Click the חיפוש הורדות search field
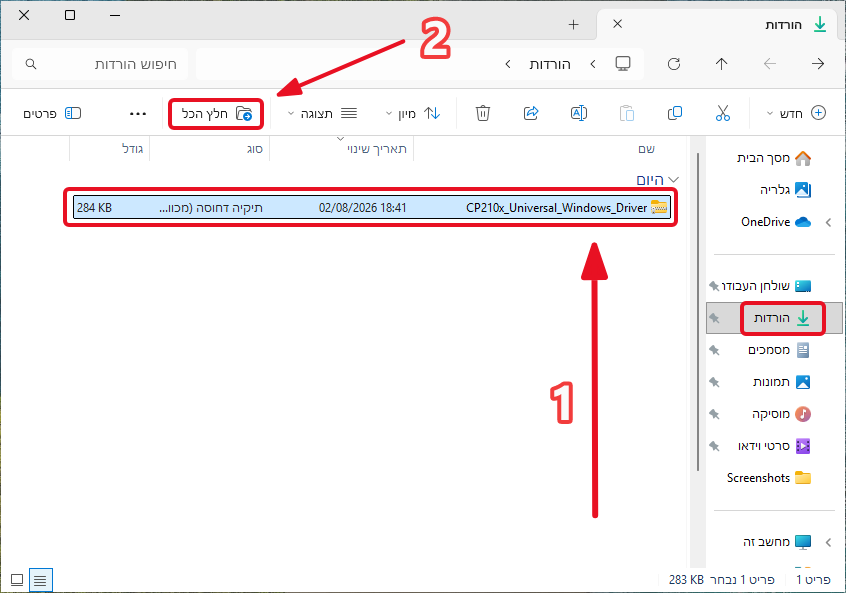Viewport: 846px width, 593px height. coord(101,64)
